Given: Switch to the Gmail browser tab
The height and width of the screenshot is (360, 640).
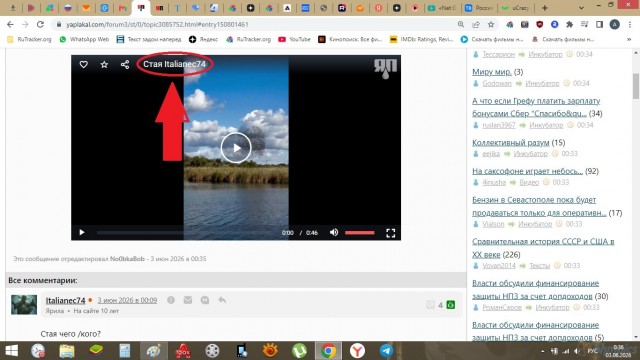Looking at the screenshot, I should 122,8.
